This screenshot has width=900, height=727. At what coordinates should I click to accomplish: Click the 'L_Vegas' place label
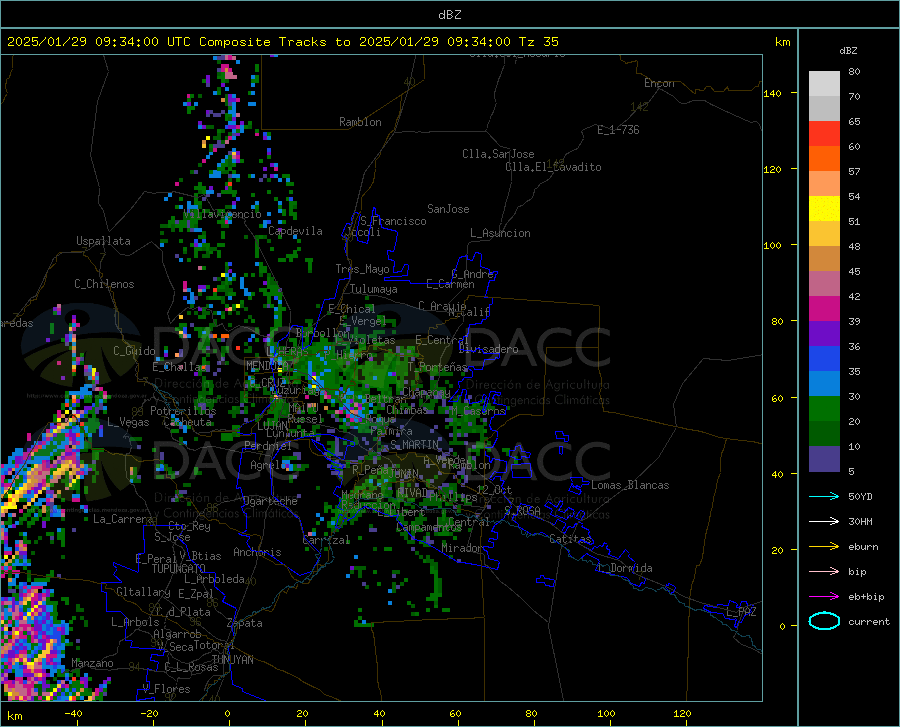pyautogui.click(x=128, y=422)
